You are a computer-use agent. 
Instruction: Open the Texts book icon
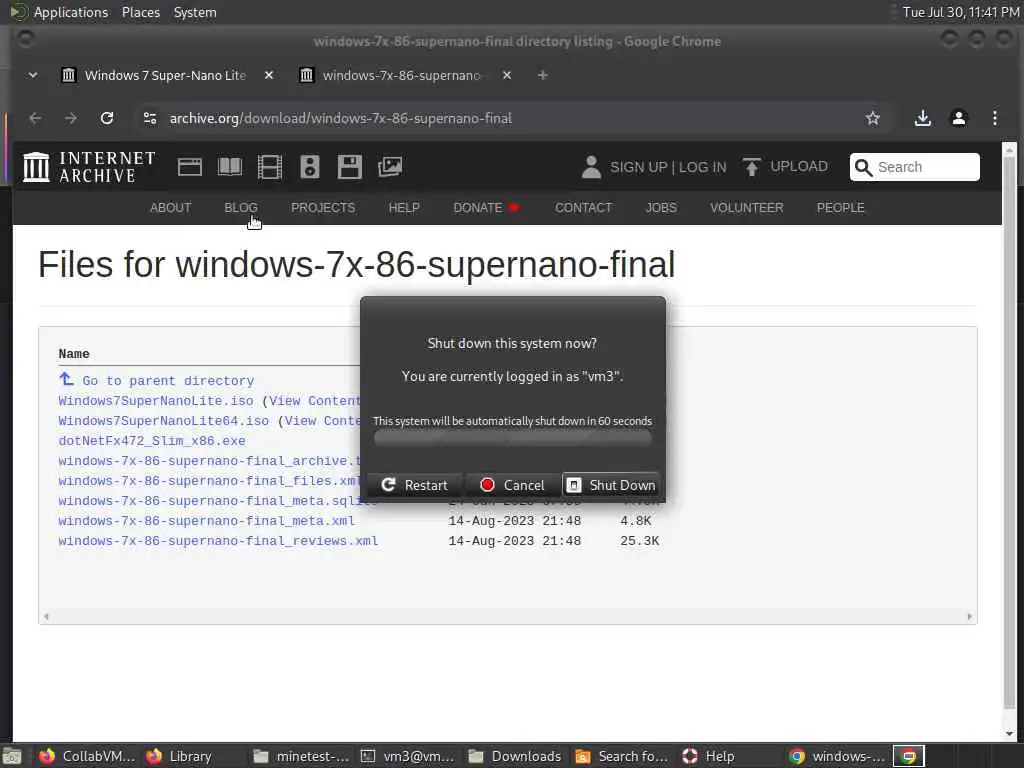click(x=229, y=167)
